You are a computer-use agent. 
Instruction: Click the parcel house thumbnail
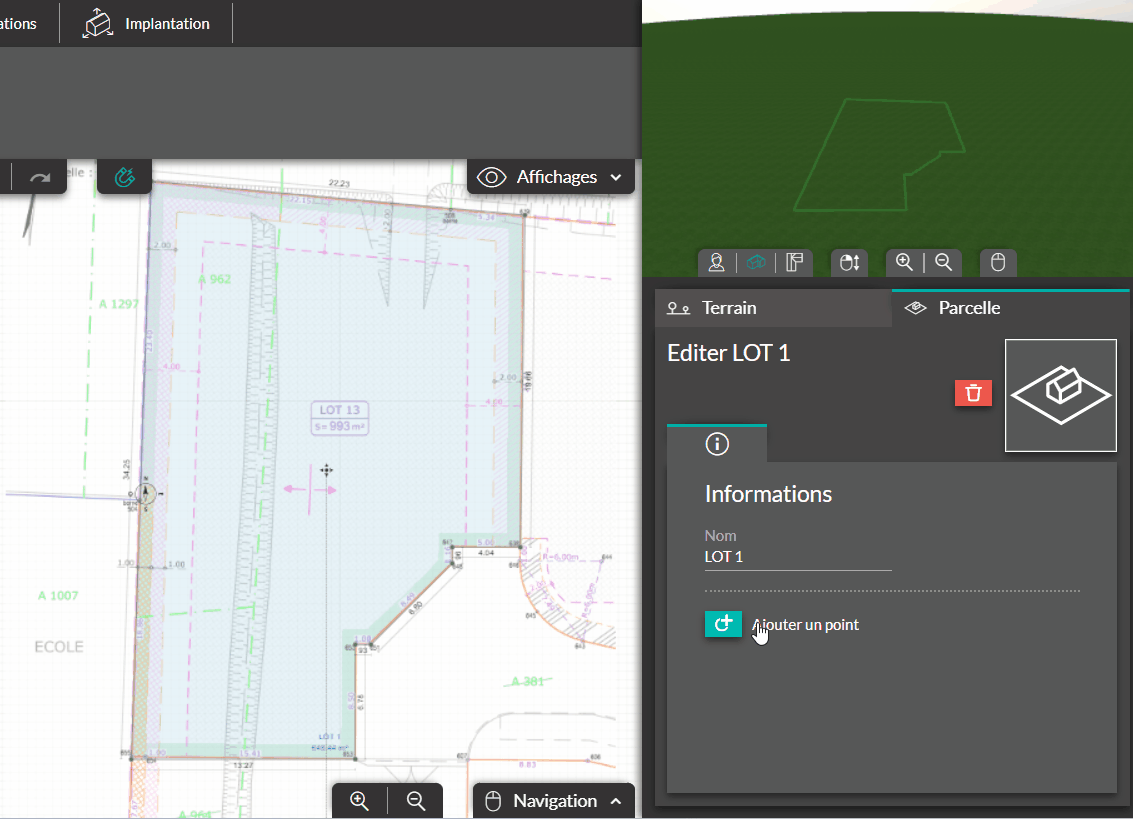[1060, 395]
